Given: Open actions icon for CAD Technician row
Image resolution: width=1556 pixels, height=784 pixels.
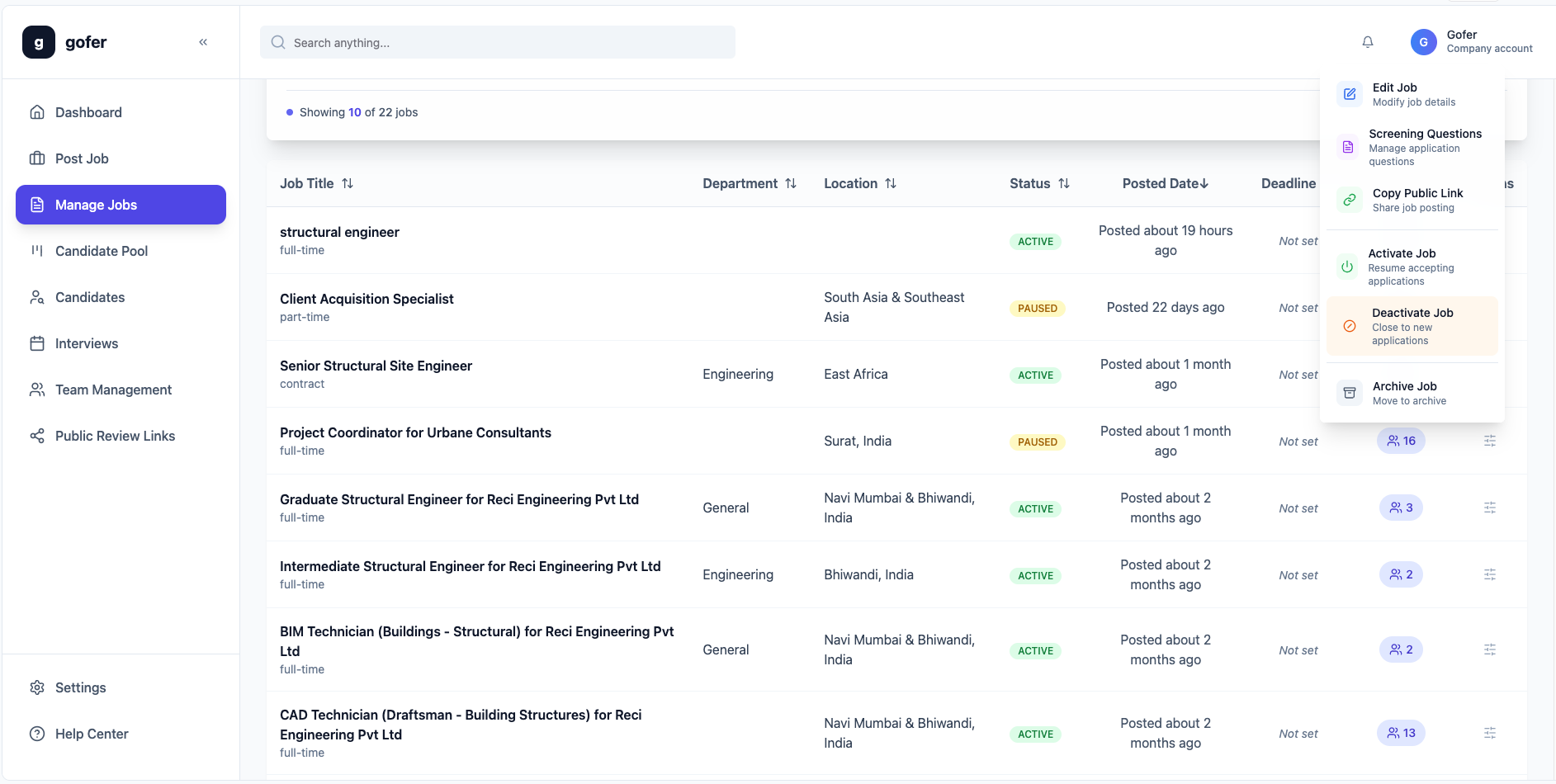Looking at the screenshot, I should [1489, 733].
